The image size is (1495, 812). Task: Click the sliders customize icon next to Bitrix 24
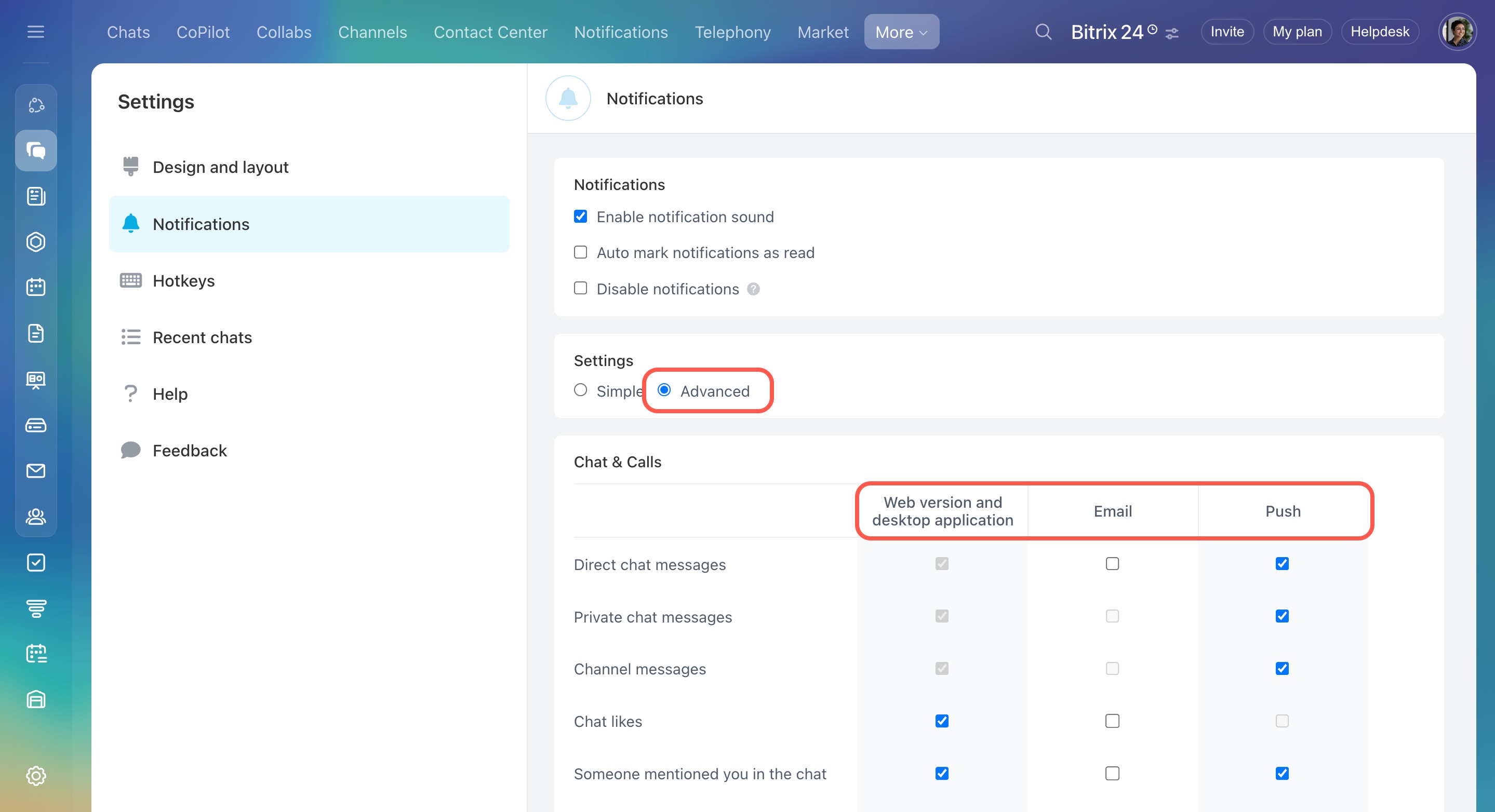pyautogui.click(x=1172, y=34)
